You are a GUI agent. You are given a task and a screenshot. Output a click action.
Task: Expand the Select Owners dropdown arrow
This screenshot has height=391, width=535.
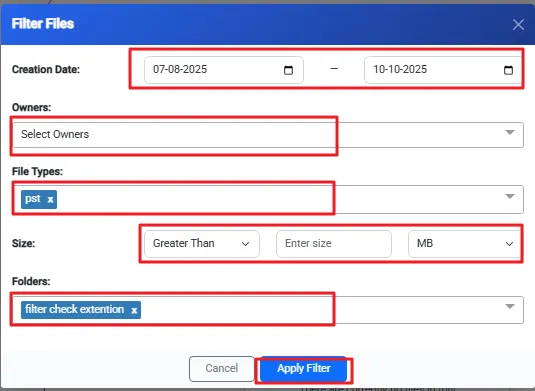[510, 132]
